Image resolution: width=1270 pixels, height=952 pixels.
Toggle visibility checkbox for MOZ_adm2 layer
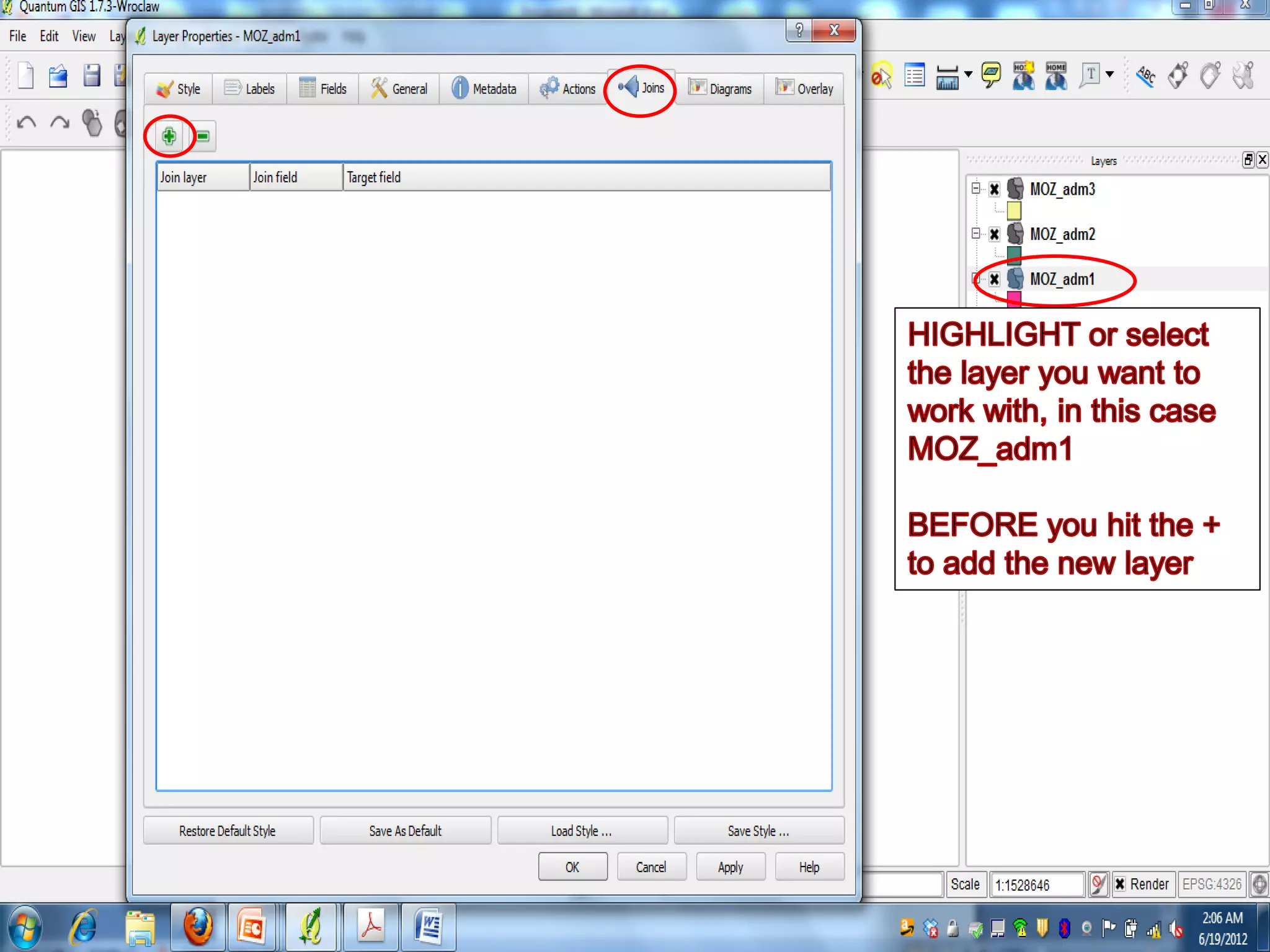tap(995, 234)
